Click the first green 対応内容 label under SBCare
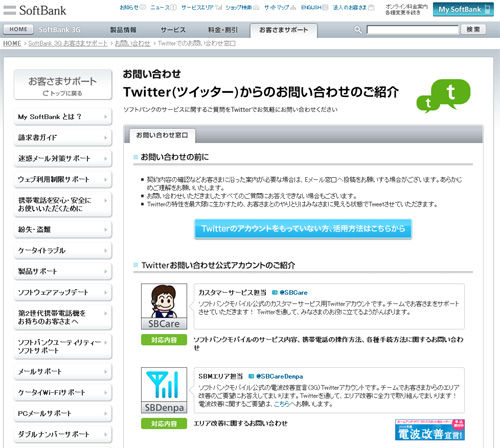This screenshot has height=448, width=500. [164, 340]
